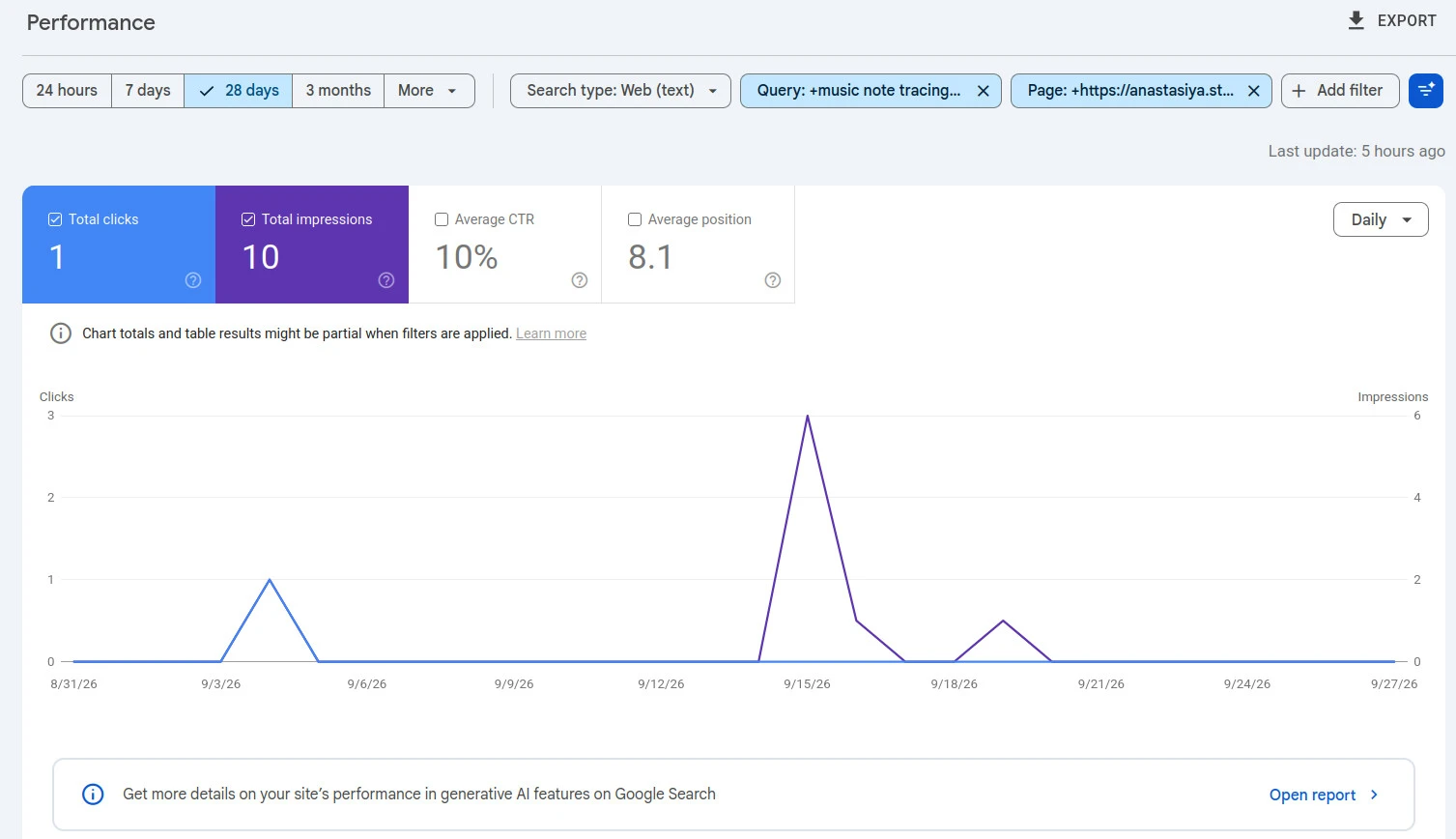Click the blue filter options icon button

(1426, 91)
